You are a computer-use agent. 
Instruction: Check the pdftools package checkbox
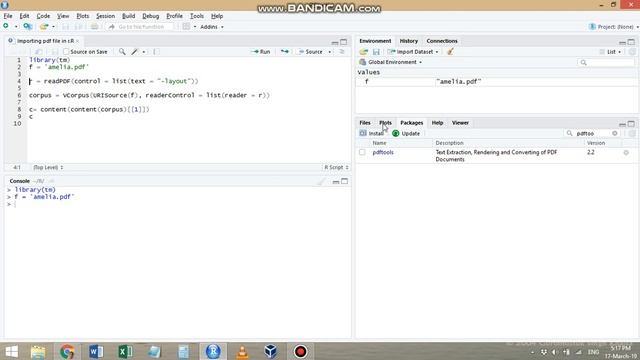click(362, 152)
